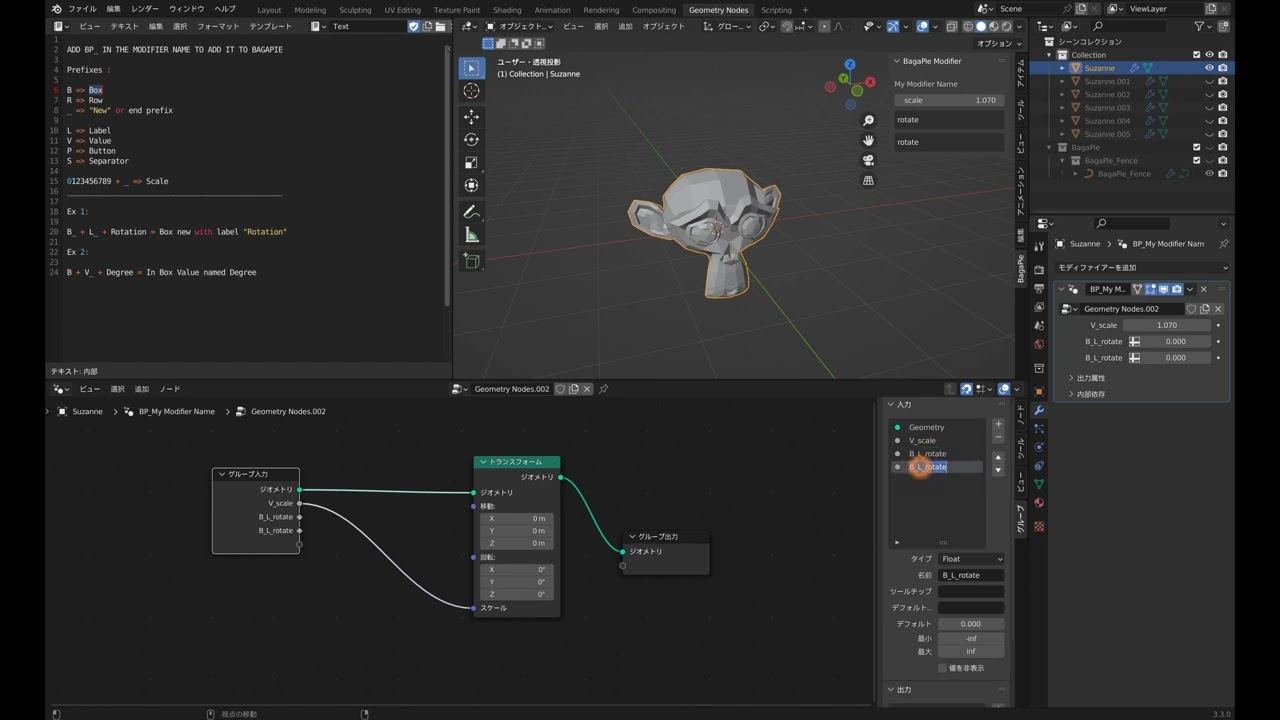
Task: Select rendered viewport shading mode
Action: click(1007, 26)
